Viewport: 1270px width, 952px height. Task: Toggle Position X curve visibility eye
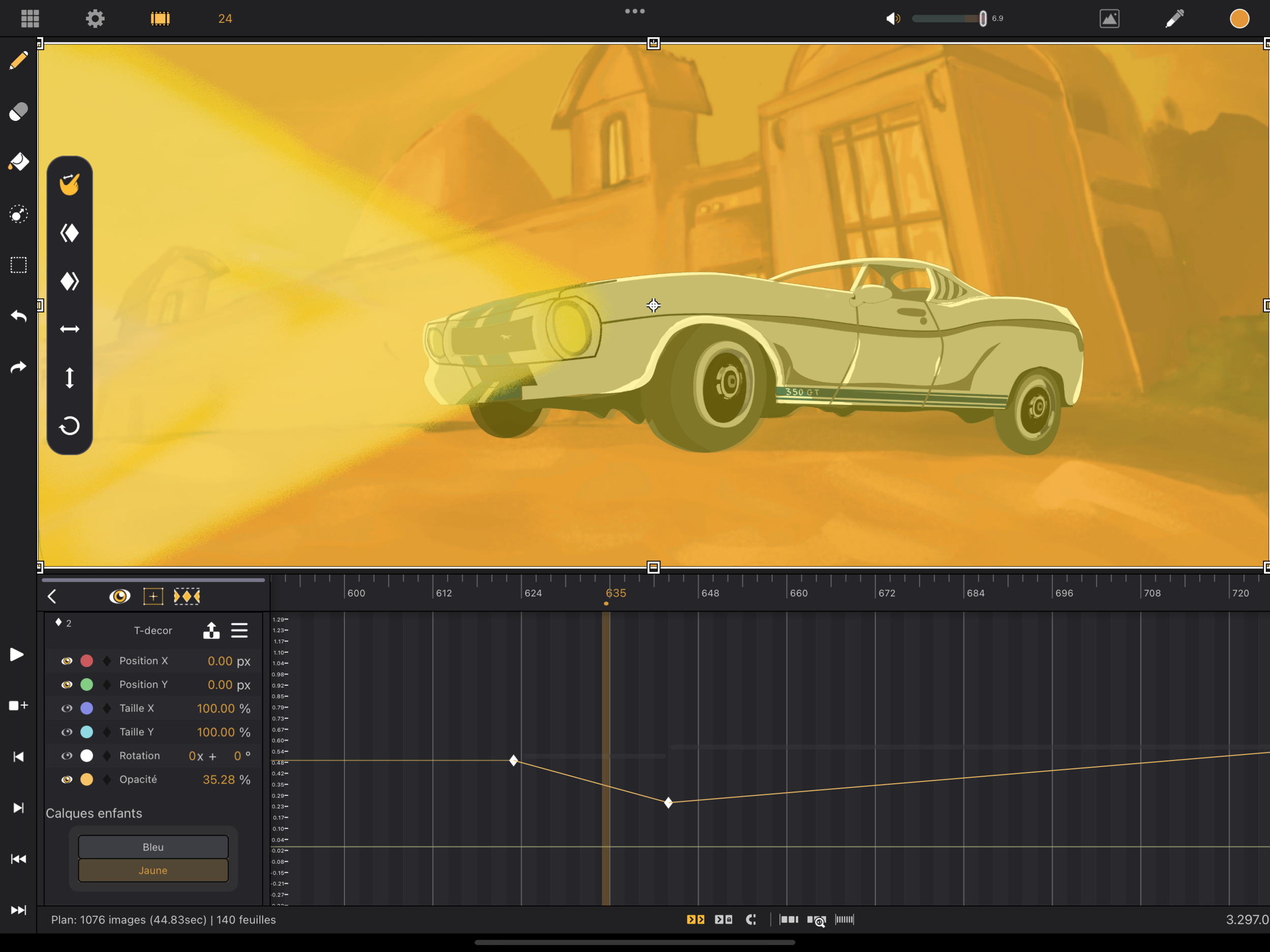coord(67,661)
